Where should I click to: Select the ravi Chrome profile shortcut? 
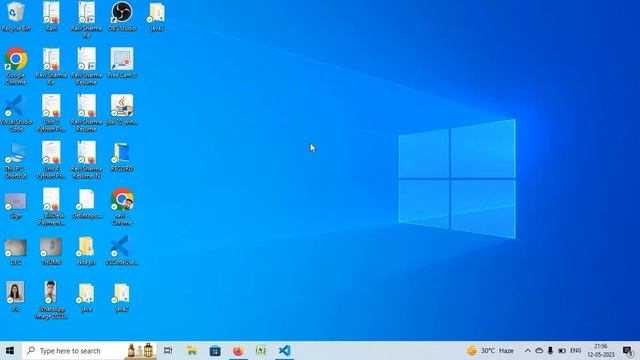tap(122, 207)
